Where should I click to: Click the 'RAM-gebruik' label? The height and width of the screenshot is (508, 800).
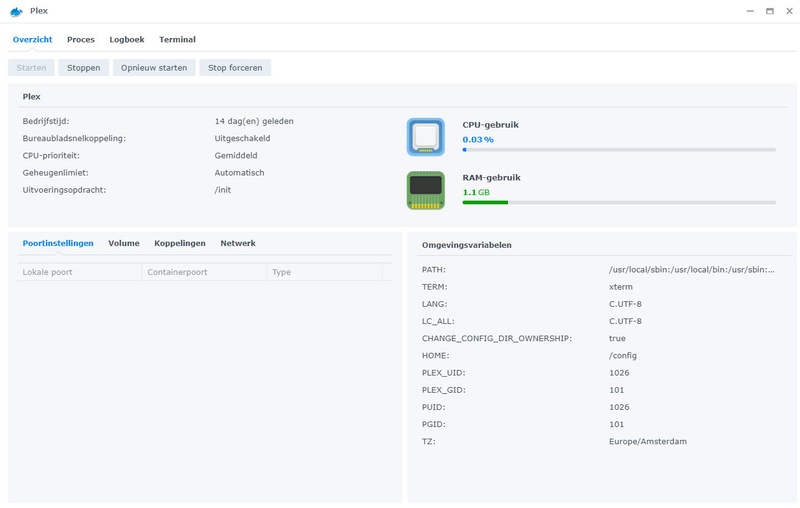(491, 177)
